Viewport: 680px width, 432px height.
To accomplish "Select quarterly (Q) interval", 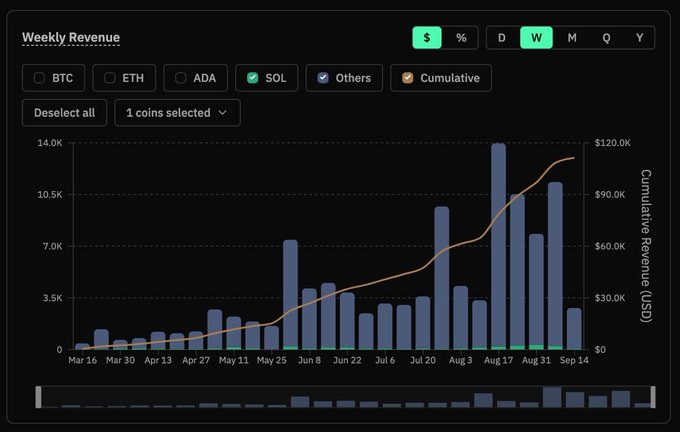I will click(x=606, y=38).
